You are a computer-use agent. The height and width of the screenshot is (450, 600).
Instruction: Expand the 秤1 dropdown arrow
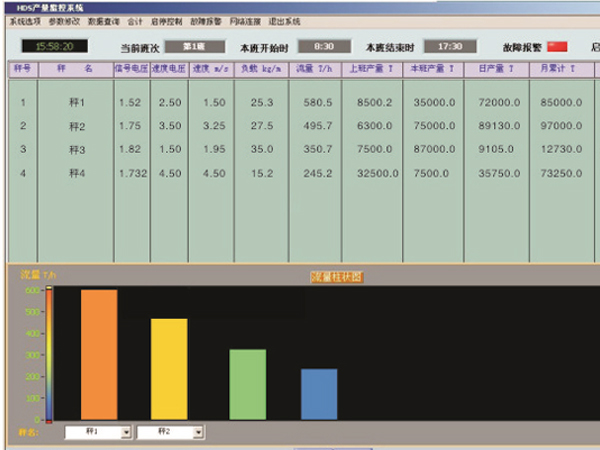click(x=126, y=432)
